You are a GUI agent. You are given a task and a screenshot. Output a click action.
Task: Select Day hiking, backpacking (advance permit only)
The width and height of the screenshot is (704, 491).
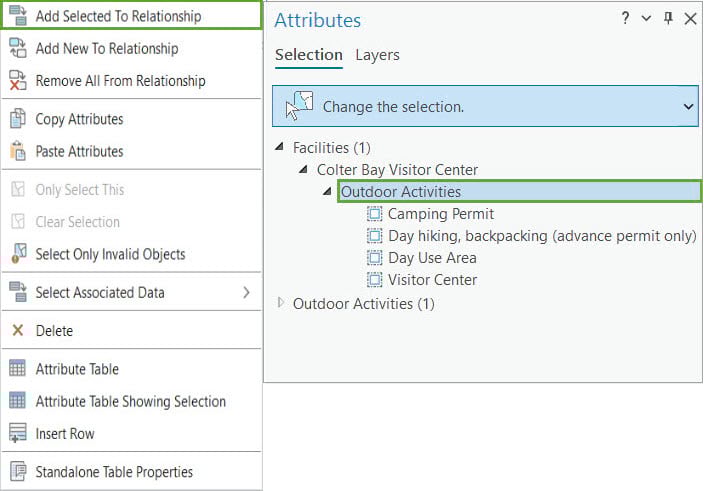pyautogui.click(x=542, y=236)
